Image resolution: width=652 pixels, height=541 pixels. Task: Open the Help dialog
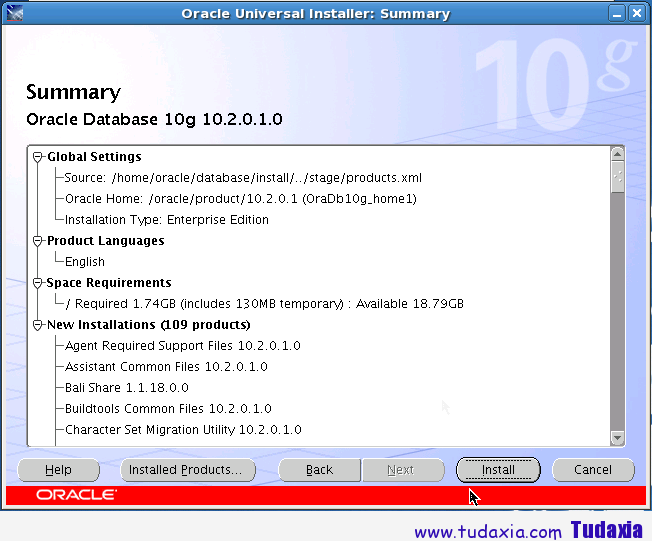click(58, 470)
